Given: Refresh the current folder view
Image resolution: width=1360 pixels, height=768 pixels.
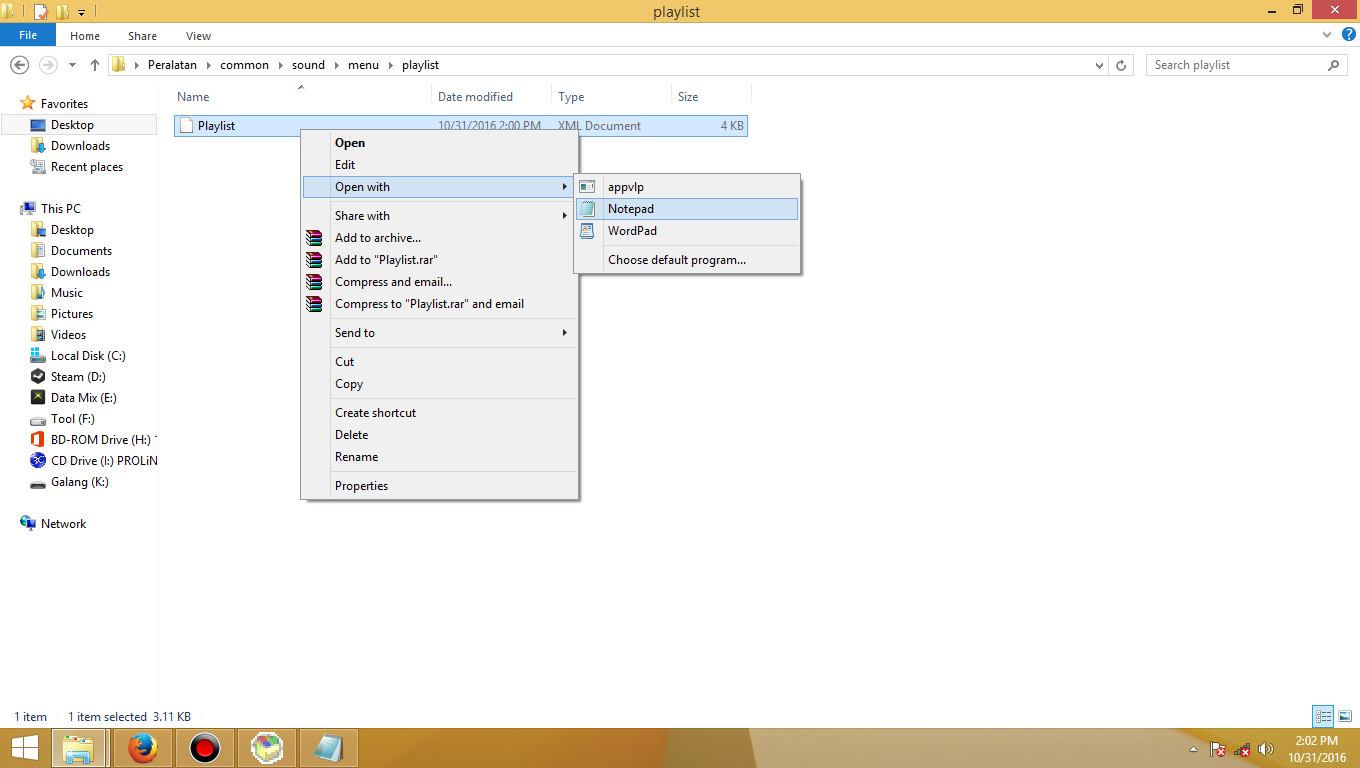Looking at the screenshot, I should (x=1122, y=65).
